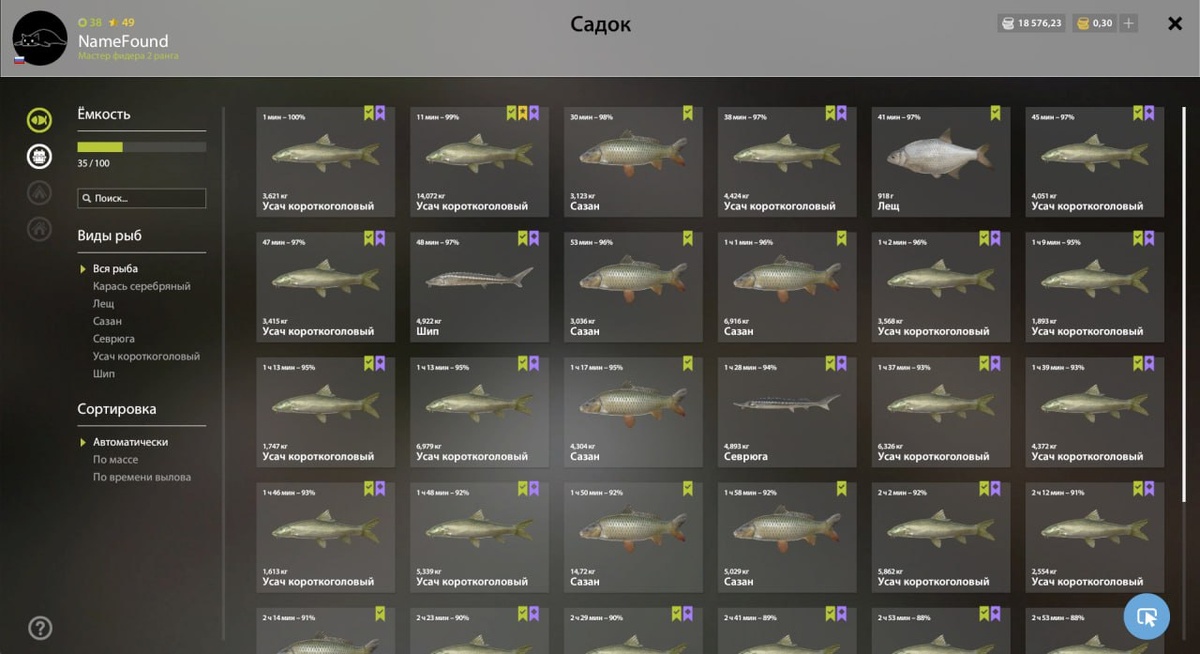The width and height of the screenshot is (1200, 654).
Task: Open the fish keepnet sidebar icon
Action: (39, 120)
